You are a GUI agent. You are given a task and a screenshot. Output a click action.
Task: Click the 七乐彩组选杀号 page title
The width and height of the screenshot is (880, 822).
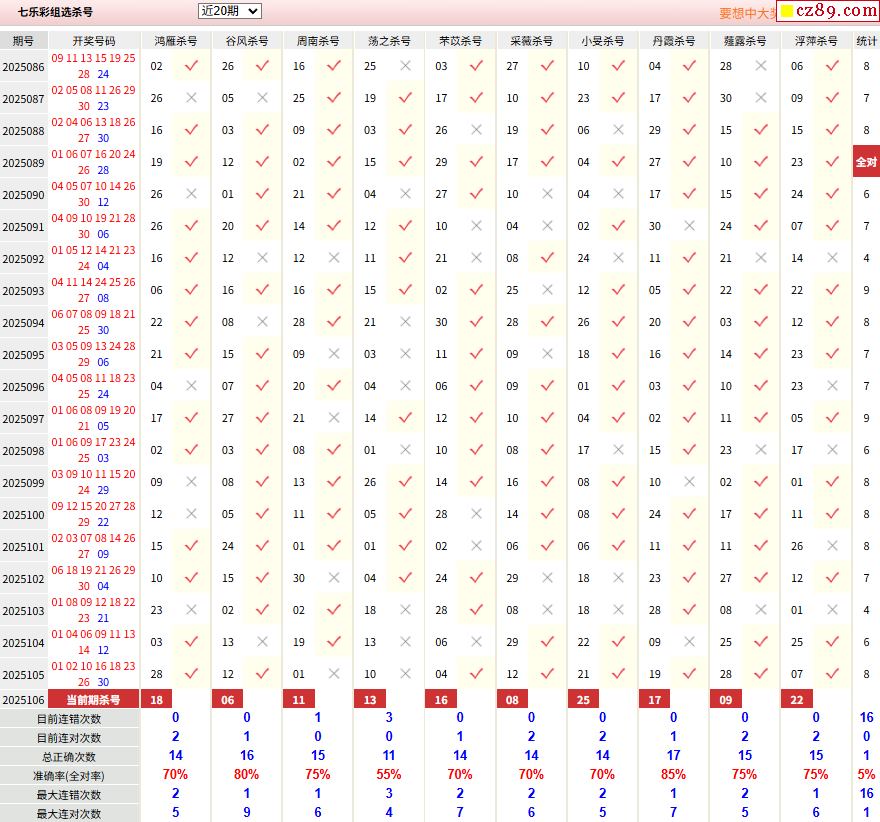coord(55,12)
